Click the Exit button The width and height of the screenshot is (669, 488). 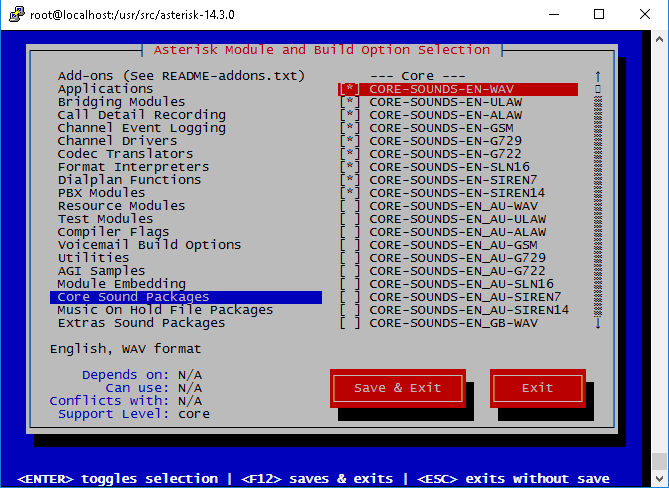pyautogui.click(x=537, y=388)
